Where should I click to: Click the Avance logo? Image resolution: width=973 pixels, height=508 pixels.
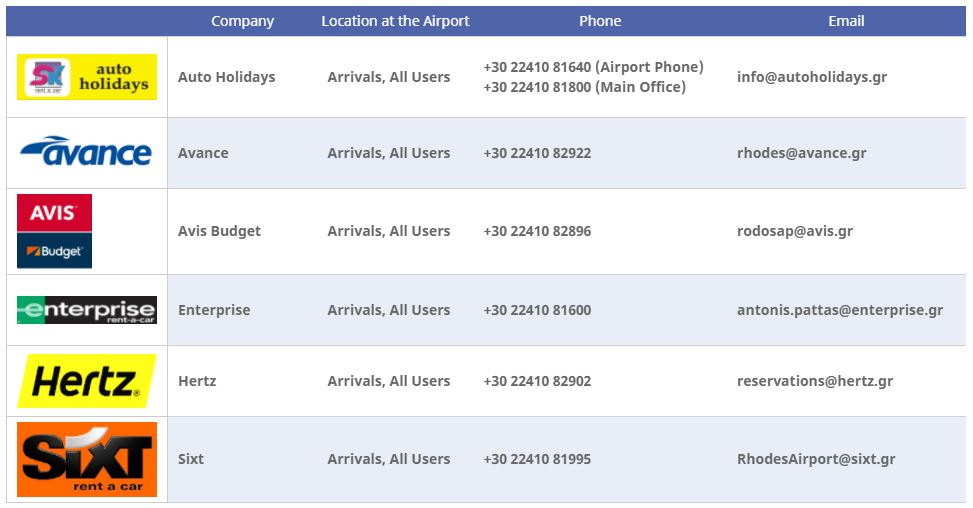click(86, 152)
